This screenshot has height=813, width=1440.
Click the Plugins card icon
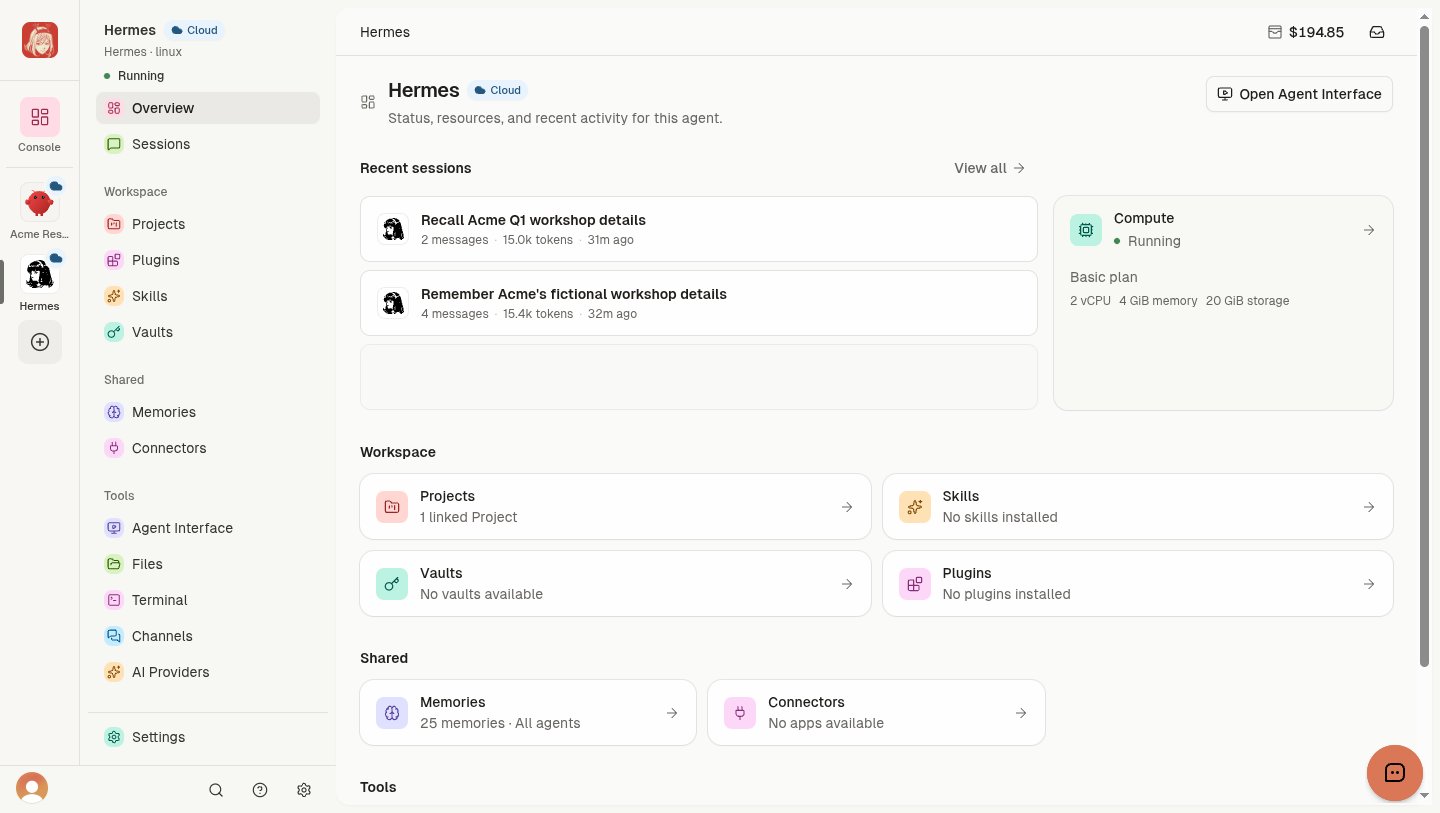pos(914,584)
